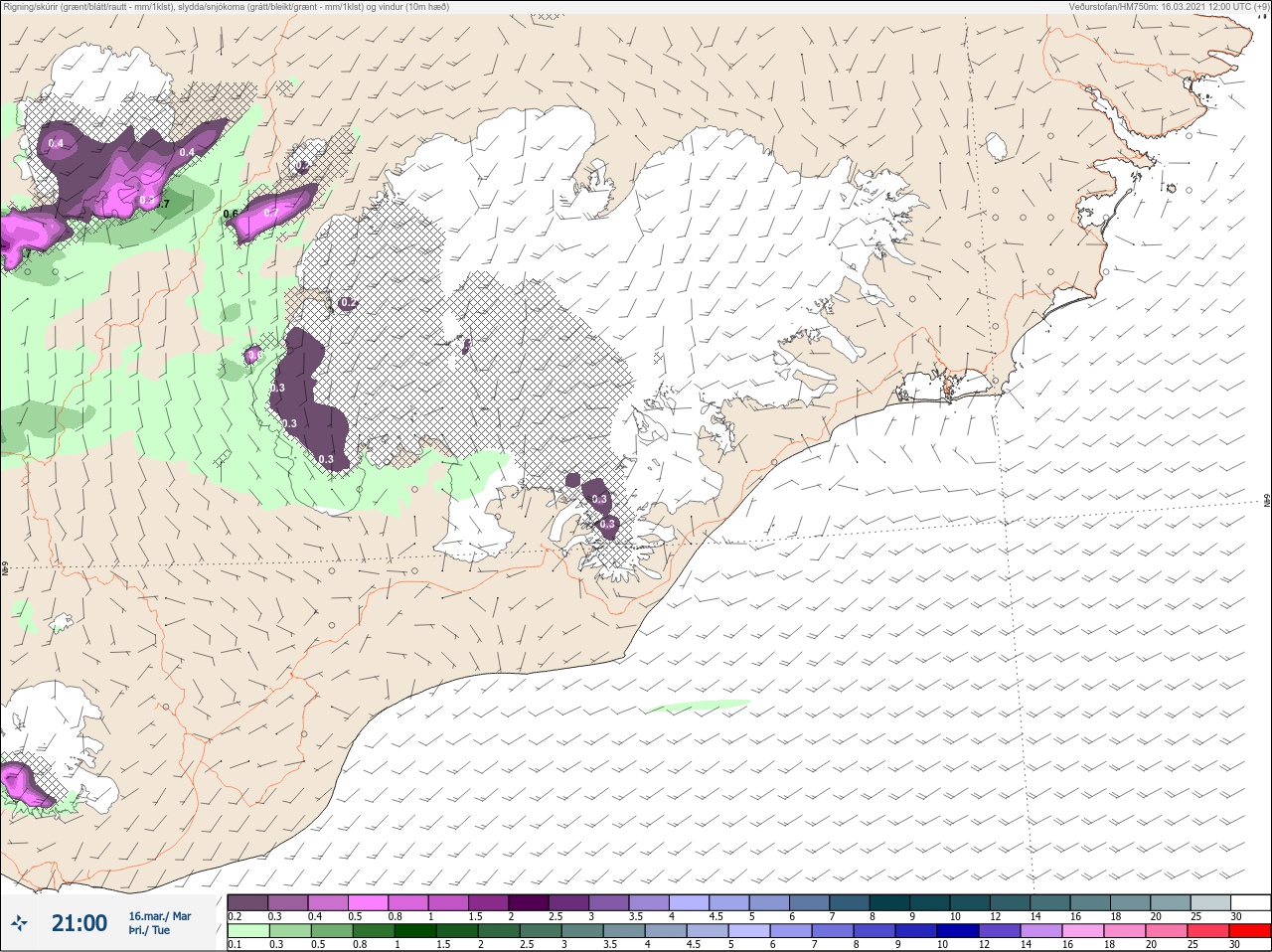Viewport: 1272px width, 952px height.
Task: Select the first snow legend swatch at 0.2
Action: pyautogui.click(x=247, y=902)
